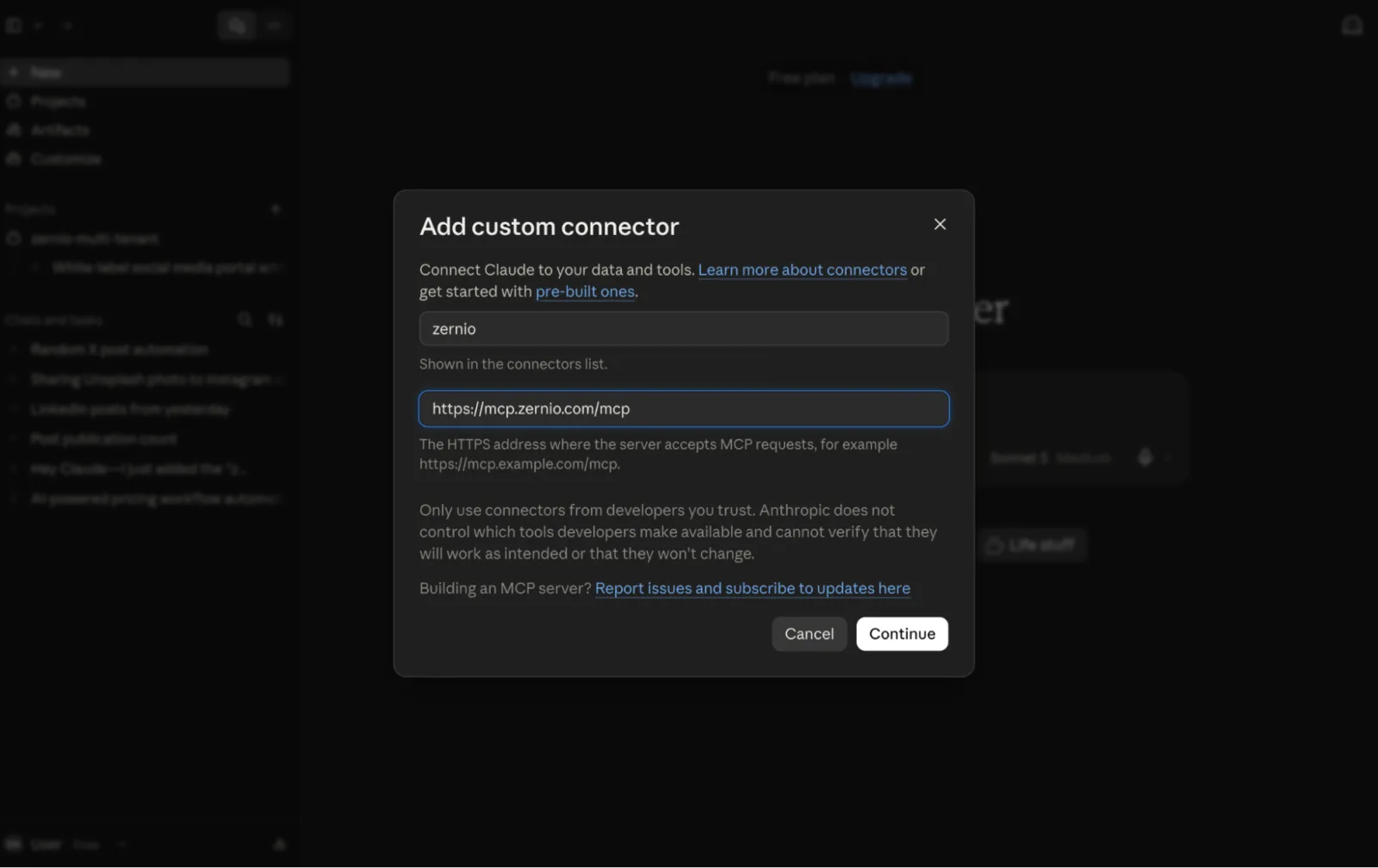Open Report issues and subscribe to updates link
The height and width of the screenshot is (868, 1378).
click(x=753, y=588)
